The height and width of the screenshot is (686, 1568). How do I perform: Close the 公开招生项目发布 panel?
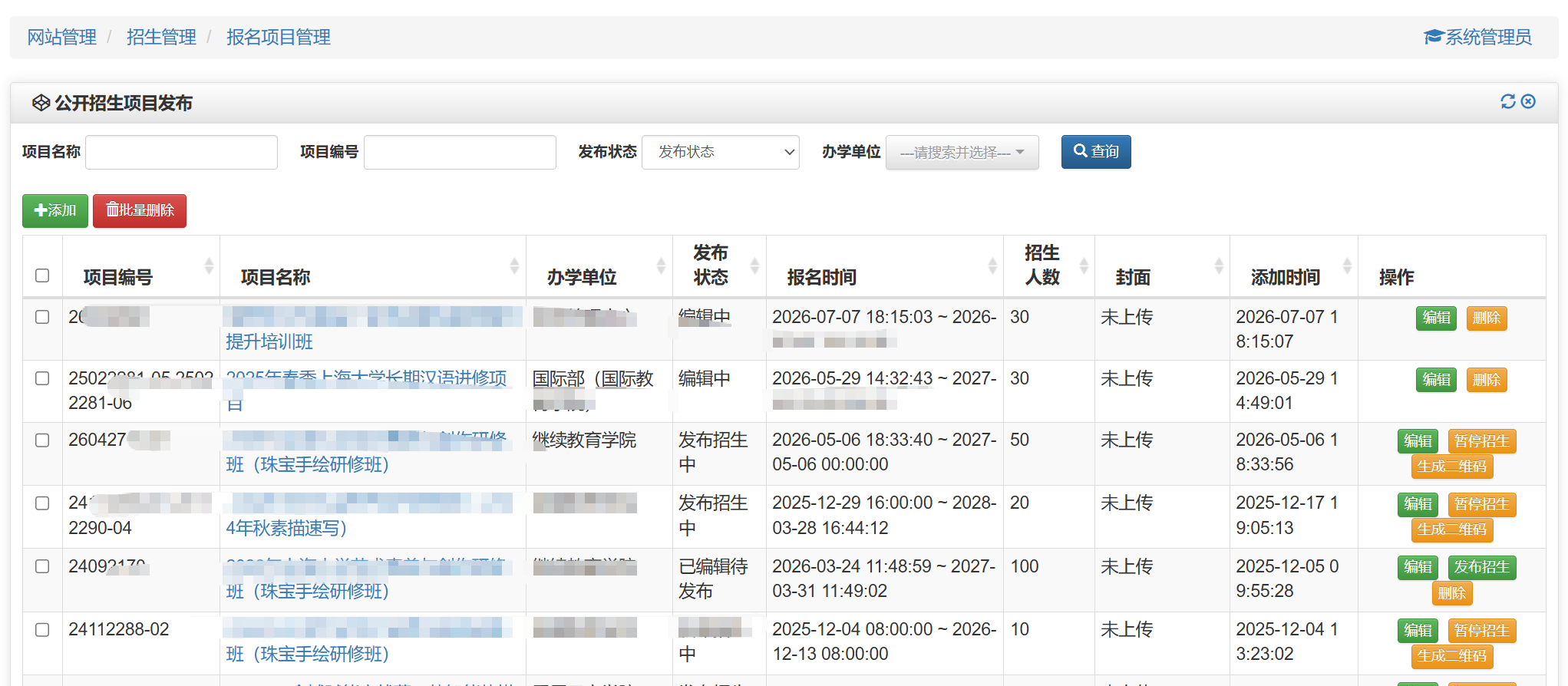click(x=1528, y=101)
